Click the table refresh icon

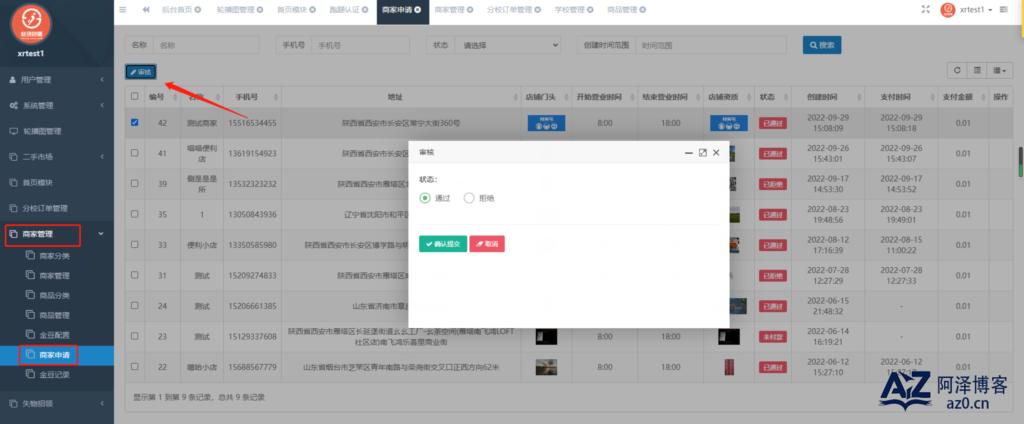[x=957, y=70]
